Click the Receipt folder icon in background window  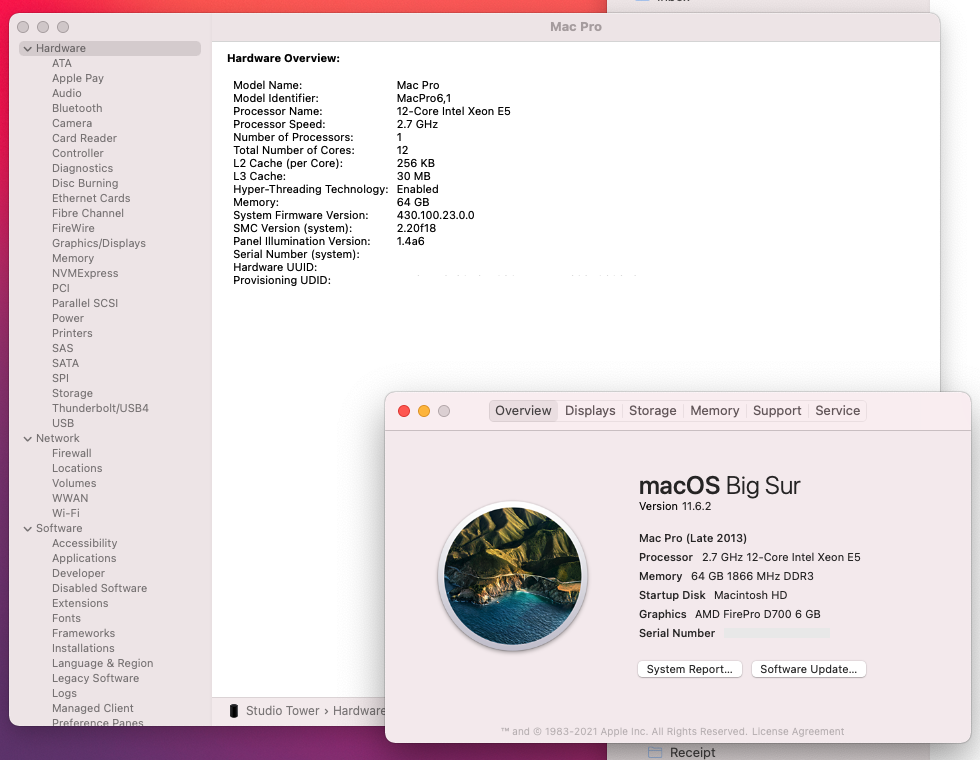654,752
